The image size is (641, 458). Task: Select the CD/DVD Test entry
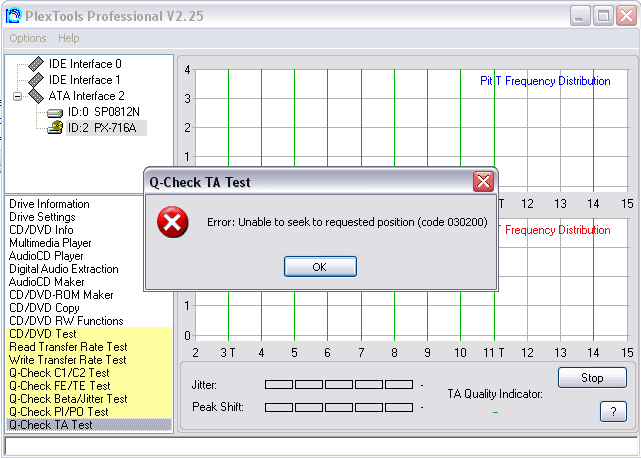click(89, 334)
